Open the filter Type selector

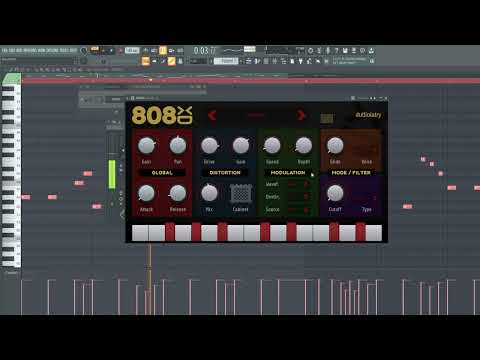coord(366,197)
